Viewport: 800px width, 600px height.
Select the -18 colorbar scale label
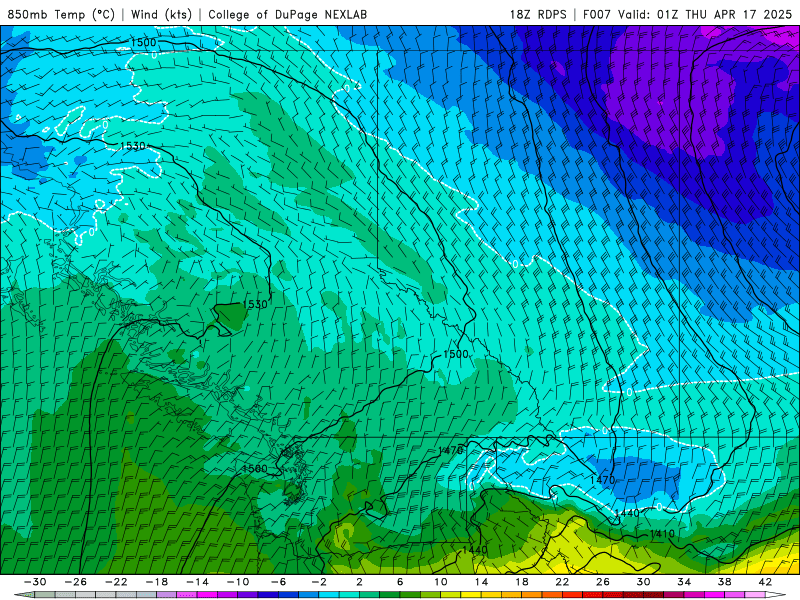pyautogui.click(x=157, y=582)
